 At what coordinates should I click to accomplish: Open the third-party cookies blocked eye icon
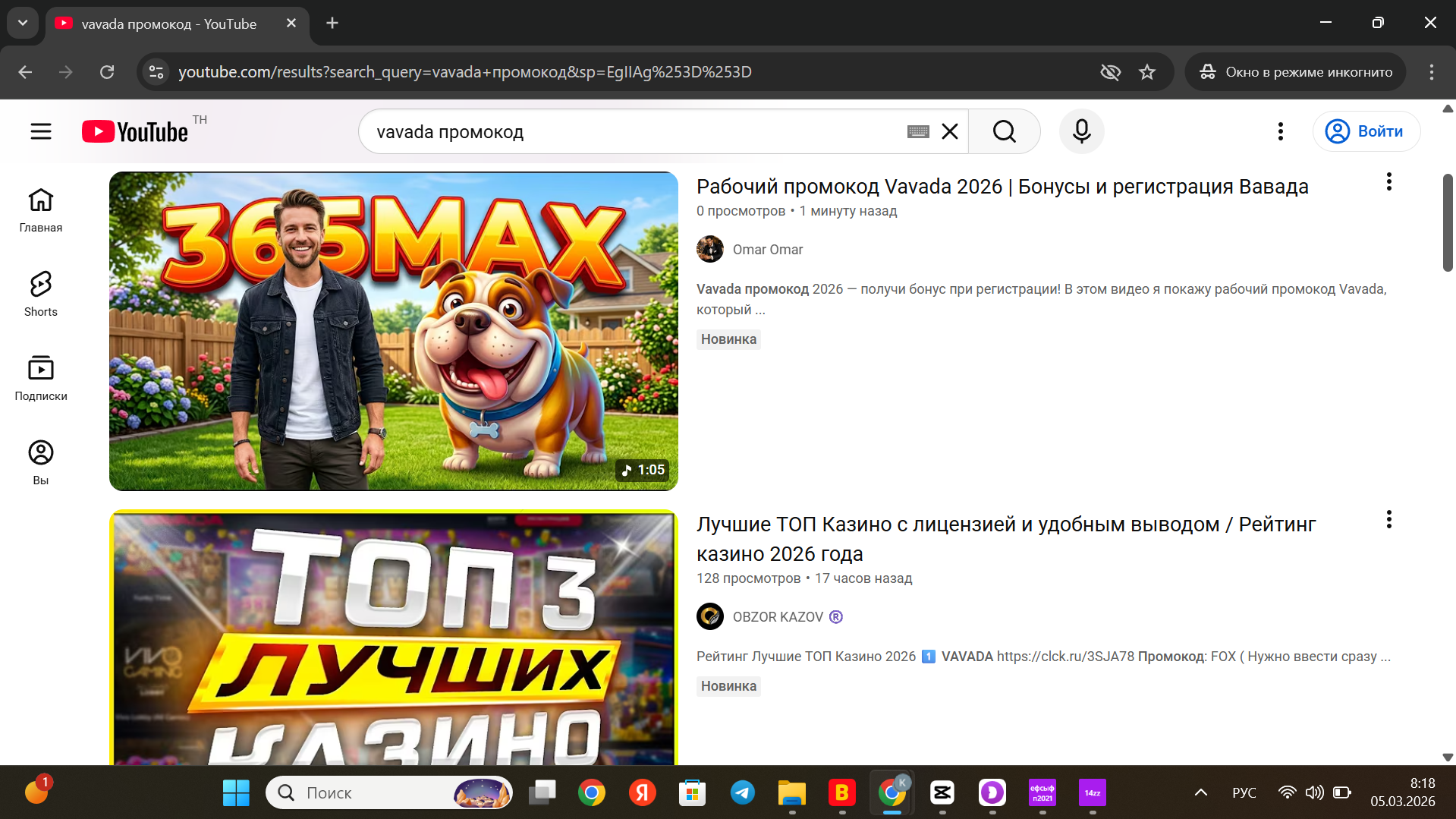1111,72
